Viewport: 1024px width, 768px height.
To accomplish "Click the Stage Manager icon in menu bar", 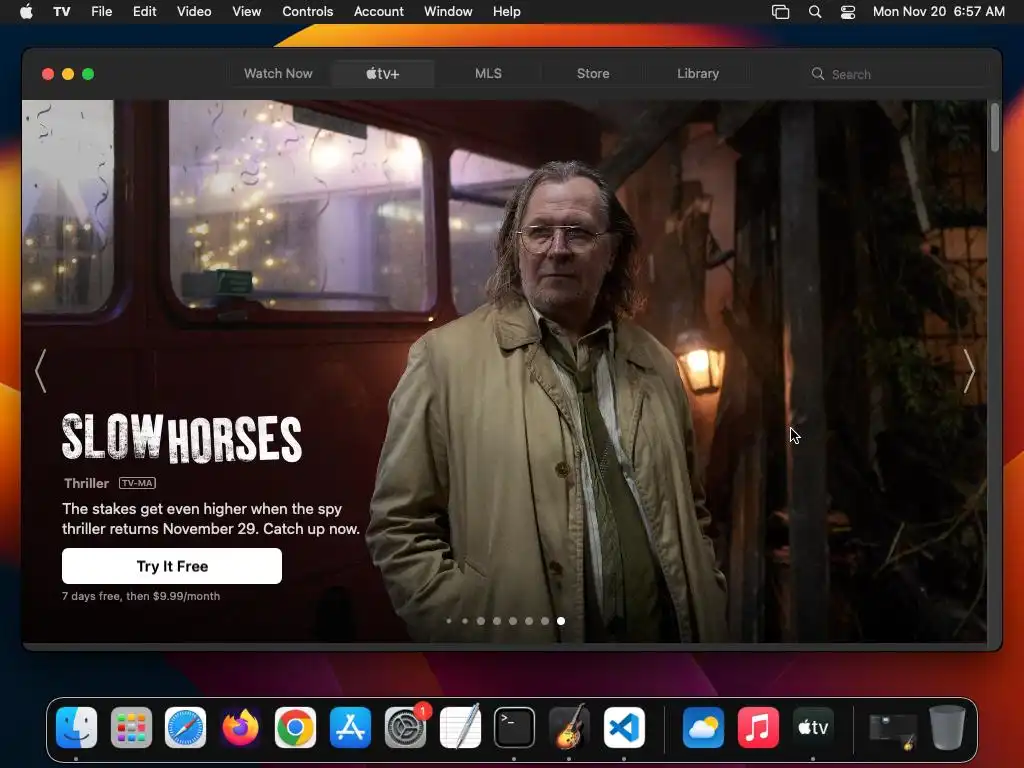I will point(780,11).
